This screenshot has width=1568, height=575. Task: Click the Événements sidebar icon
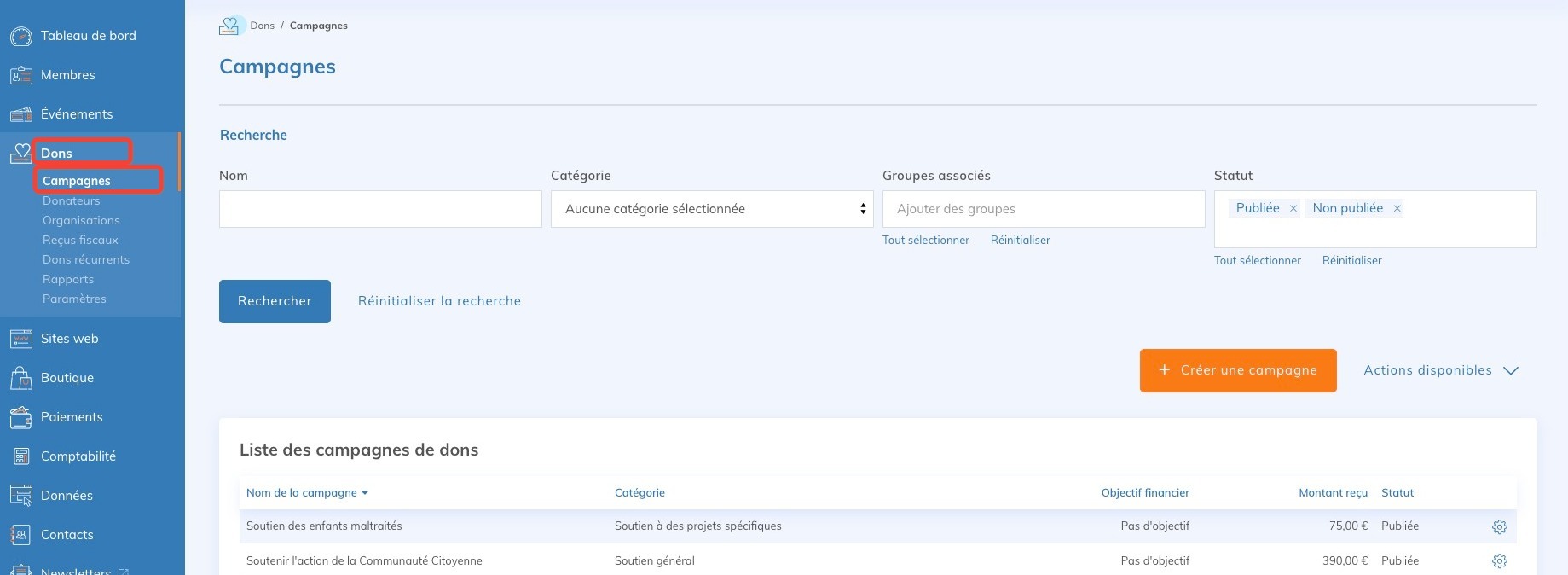pyautogui.click(x=21, y=114)
